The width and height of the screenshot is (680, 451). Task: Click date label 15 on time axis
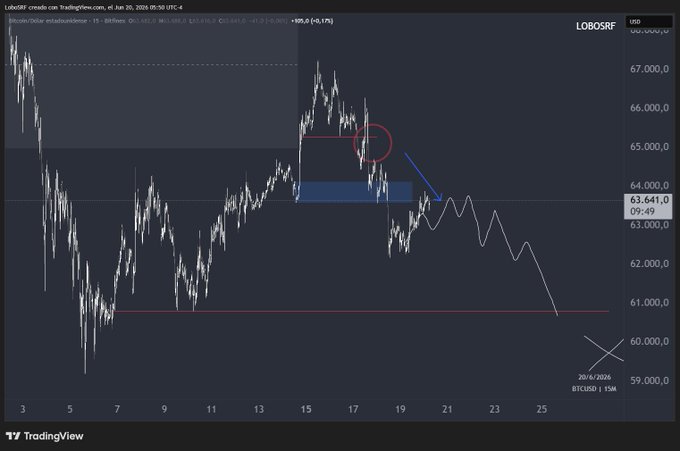click(306, 409)
